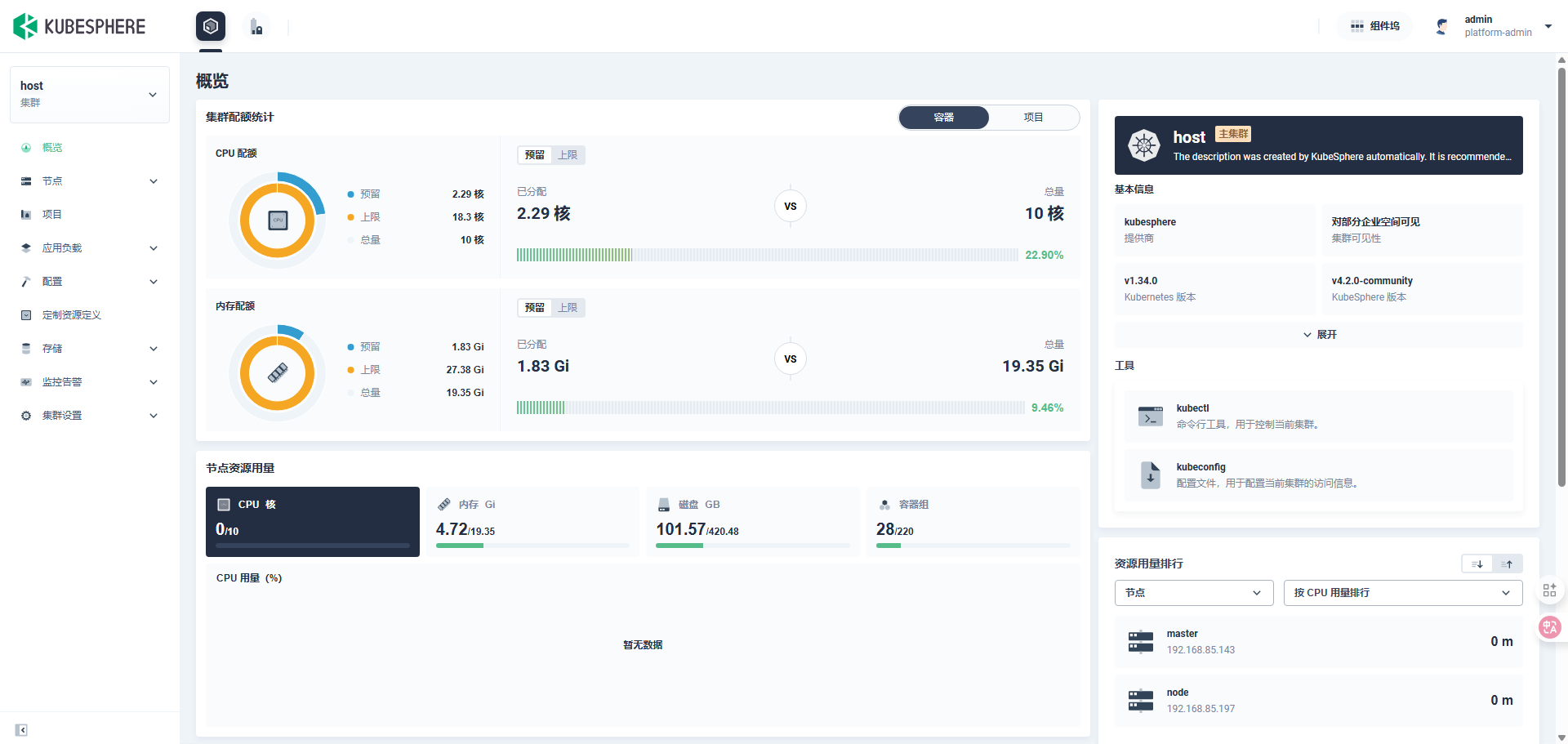Click the server icon beside node 192.168.85.197
The height and width of the screenshot is (744, 1568).
coord(1141,701)
